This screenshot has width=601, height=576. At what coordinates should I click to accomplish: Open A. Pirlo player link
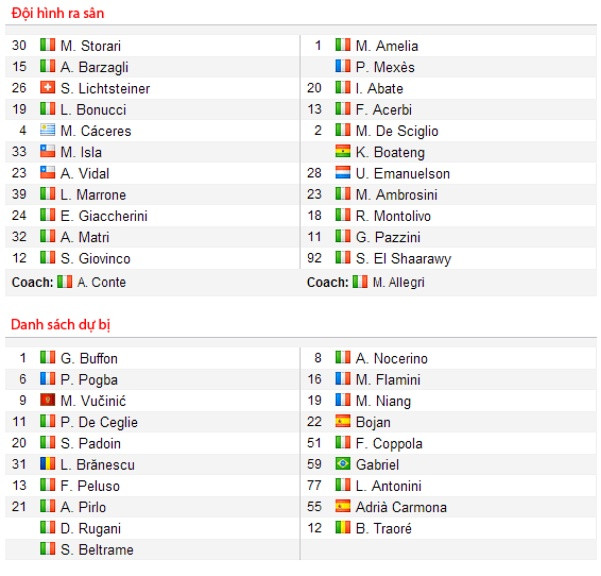click(x=82, y=507)
